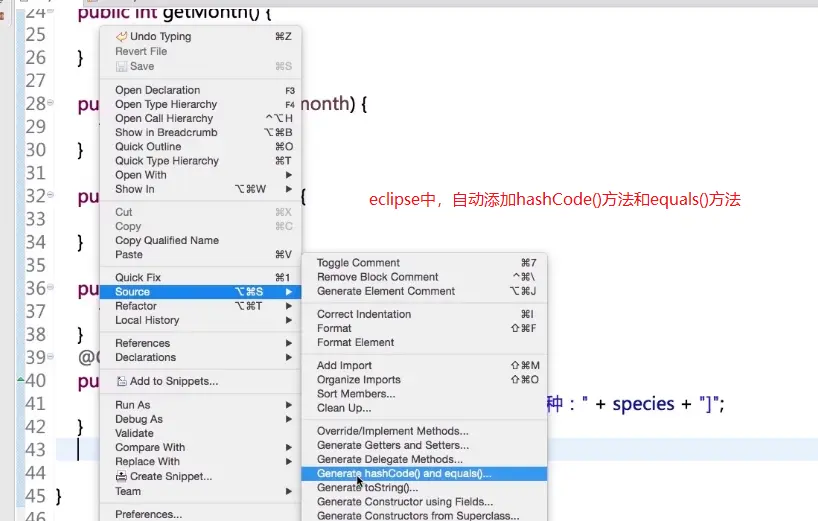Expand the Local History submenu arrow
Viewport: 818px width, 521px height.
click(288, 320)
